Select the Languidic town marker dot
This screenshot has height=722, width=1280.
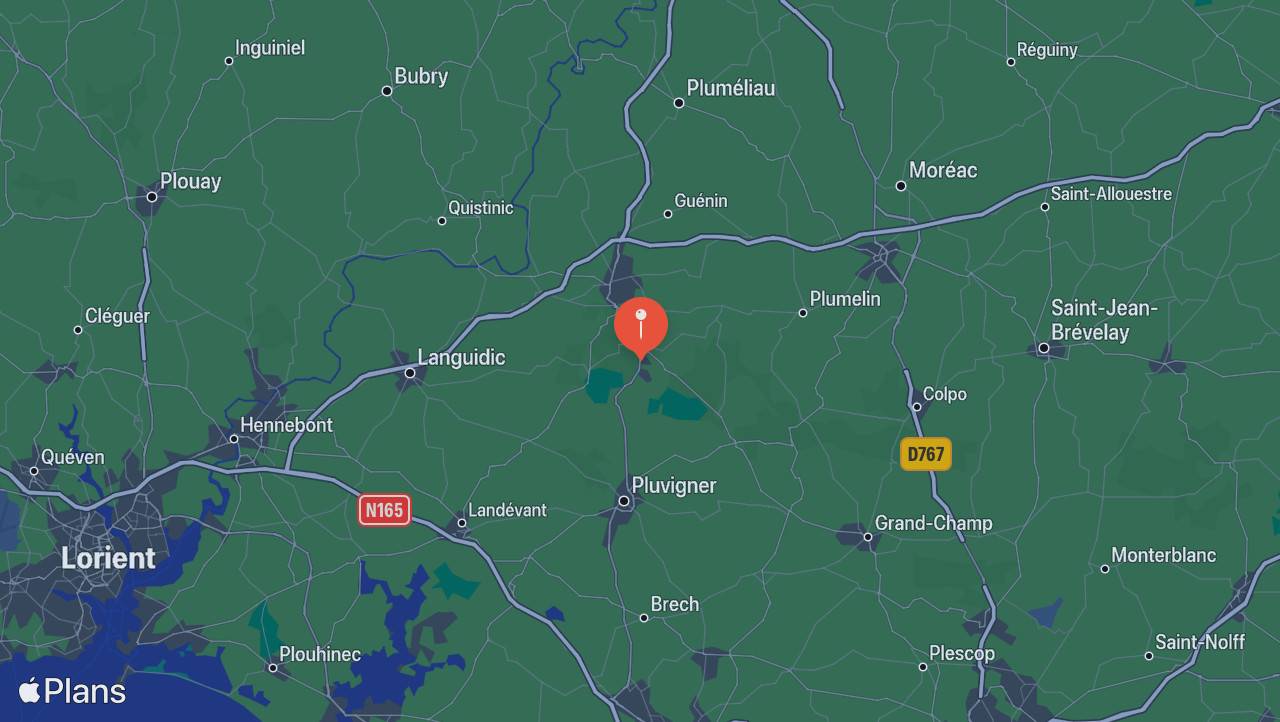pyautogui.click(x=410, y=373)
